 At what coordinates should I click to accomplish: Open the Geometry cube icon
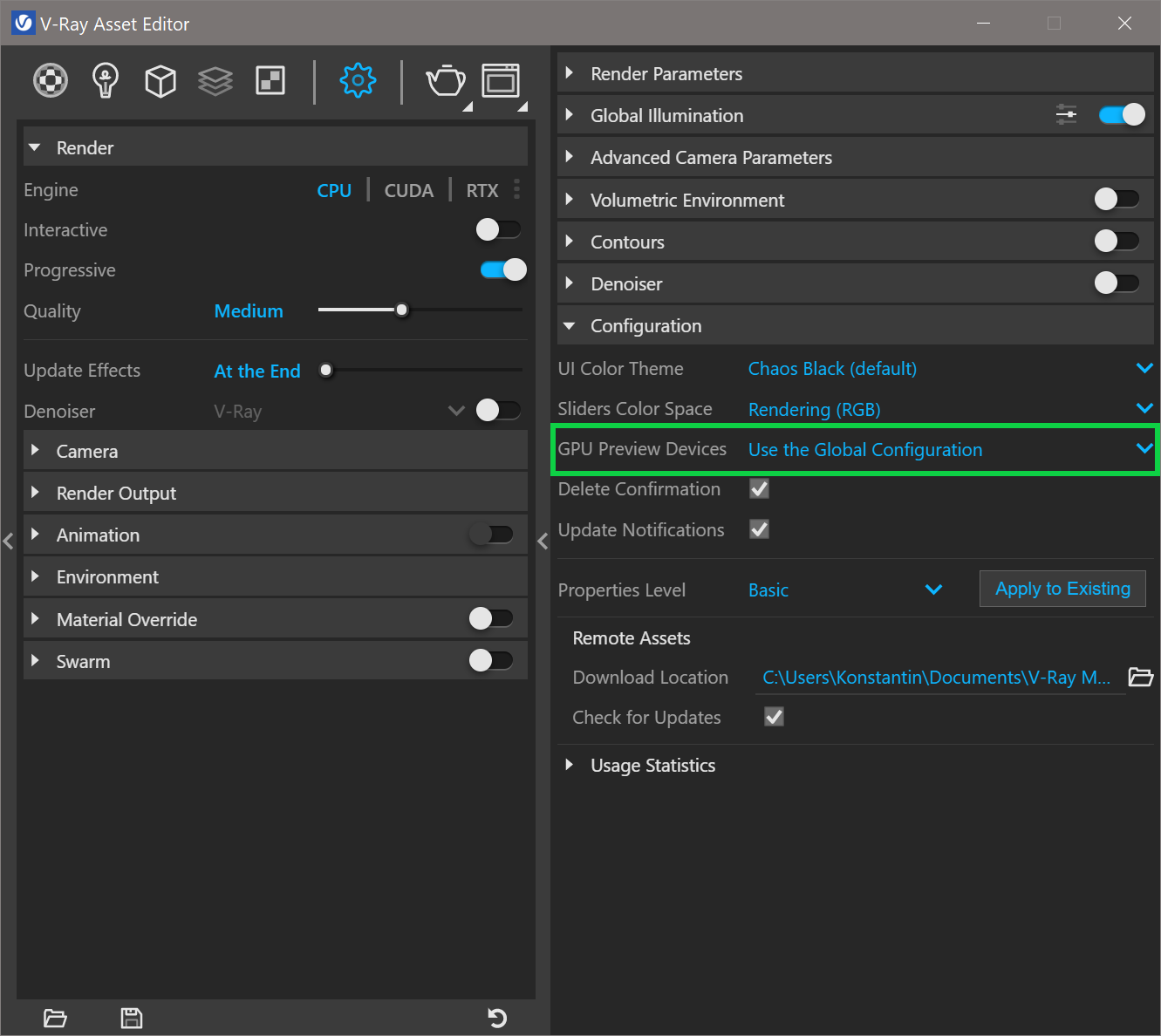160,81
